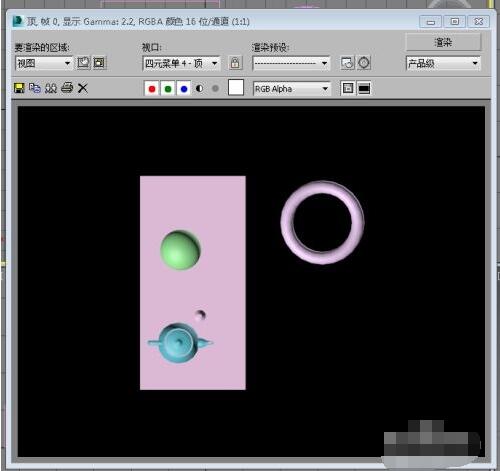This screenshot has width=500, height=471.
Task: Open the render setup icon
Action: [x=347, y=63]
